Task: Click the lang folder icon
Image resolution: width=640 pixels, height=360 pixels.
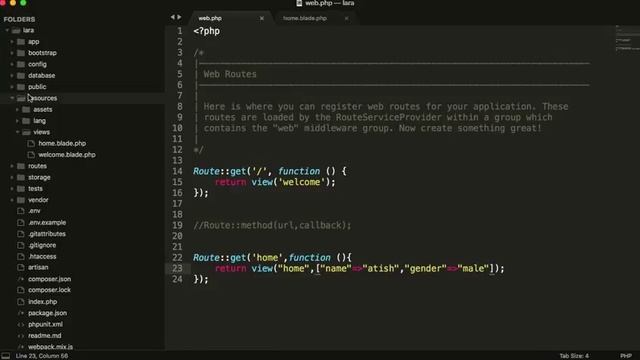Action: [x=26, y=121]
